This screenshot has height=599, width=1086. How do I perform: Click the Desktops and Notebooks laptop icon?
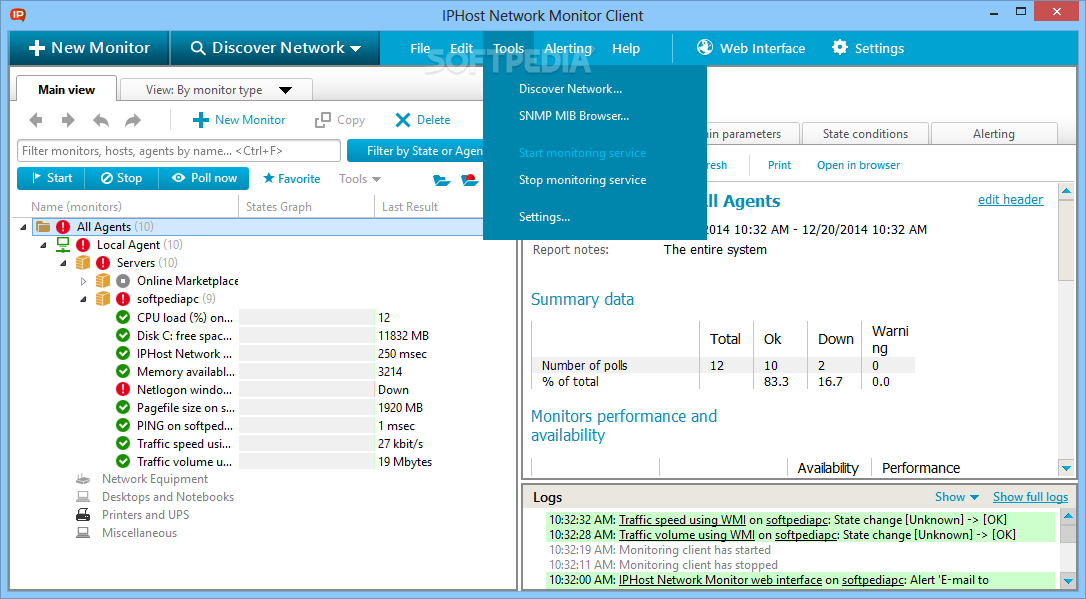[83, 497]
